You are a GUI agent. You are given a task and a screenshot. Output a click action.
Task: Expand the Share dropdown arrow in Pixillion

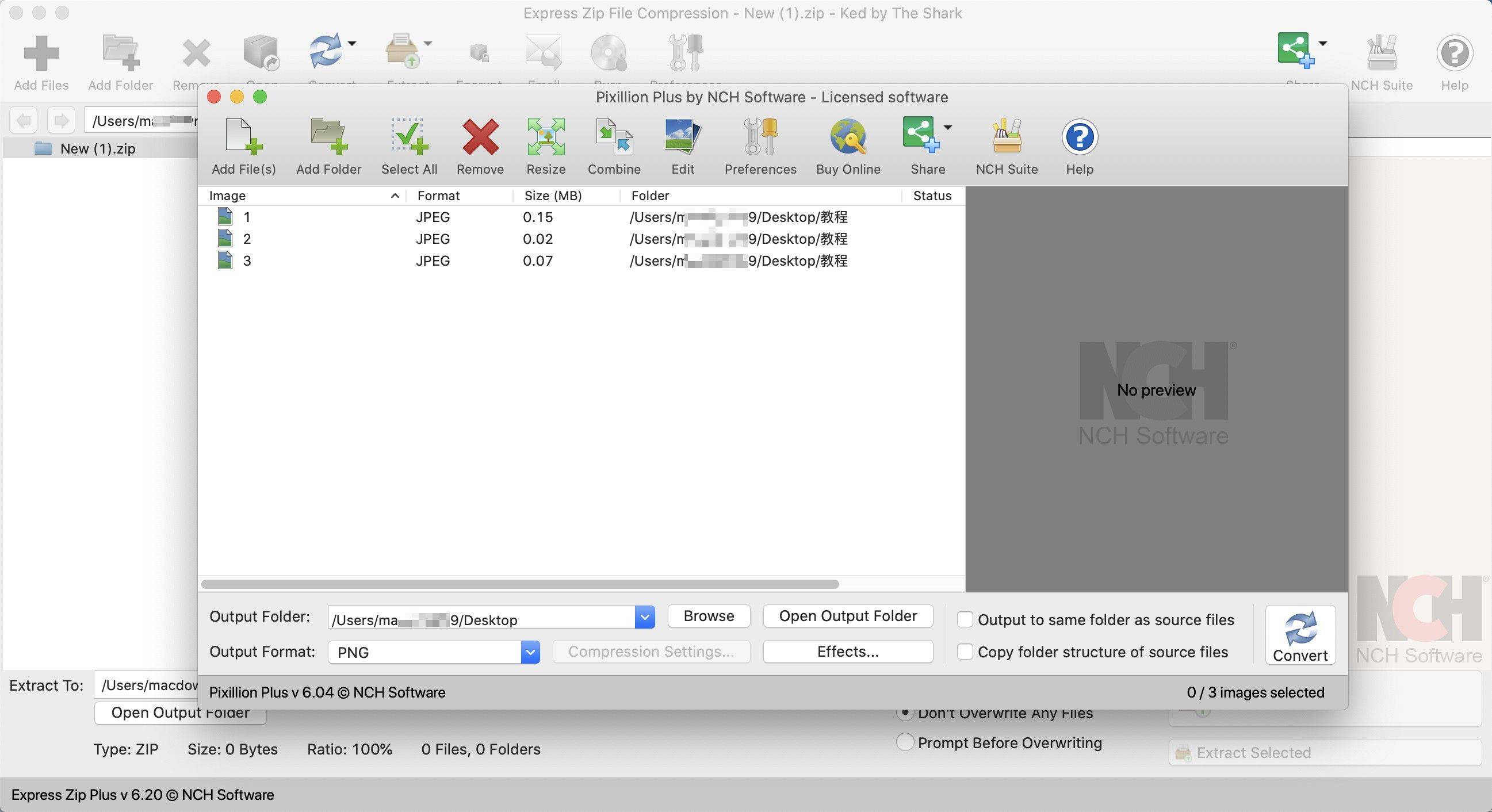(947, 128)
